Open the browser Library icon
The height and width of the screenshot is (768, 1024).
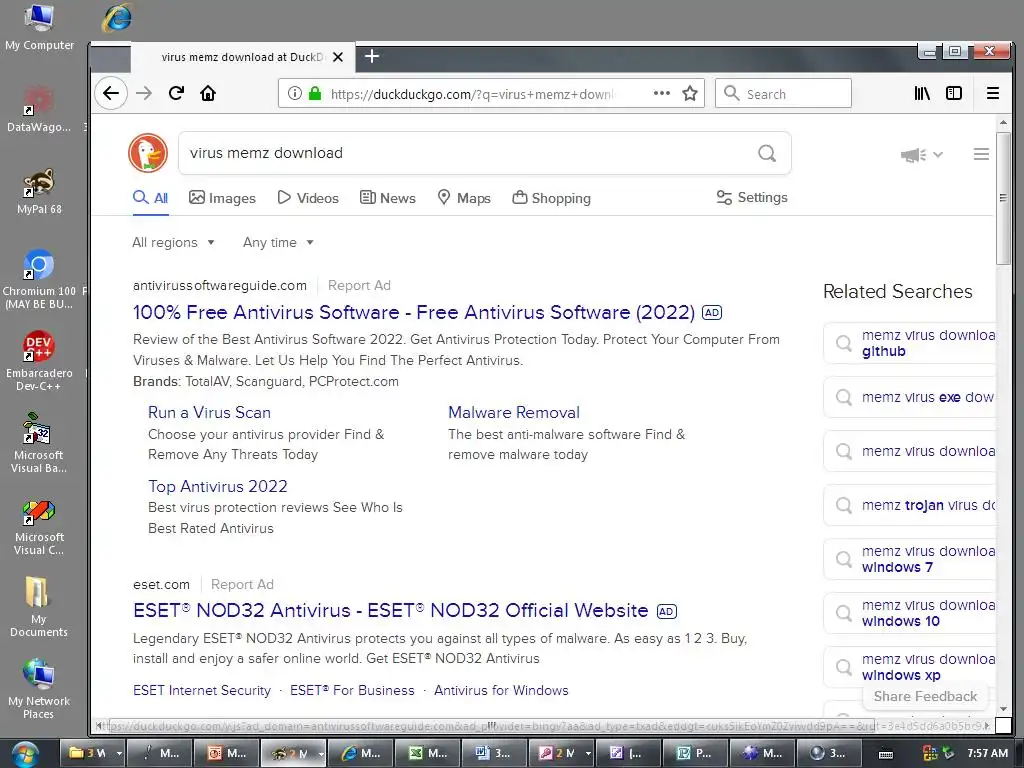[x=922, y=93]
